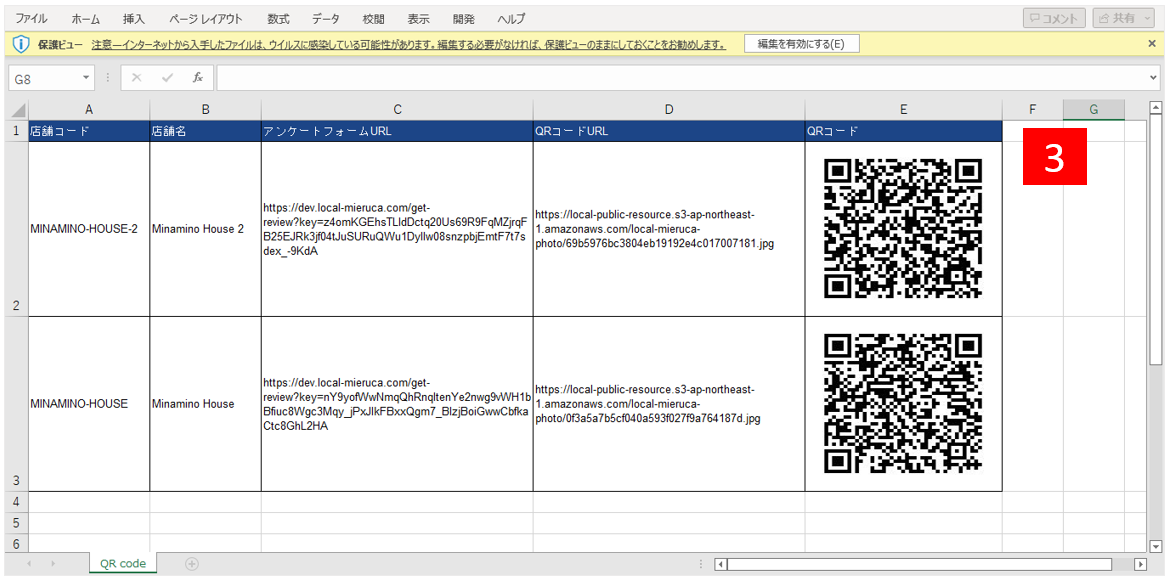Image resolution: width=1167 pixels, height=577 pixels.
Task: Select column D header
Action: click(x=669, y=109)
